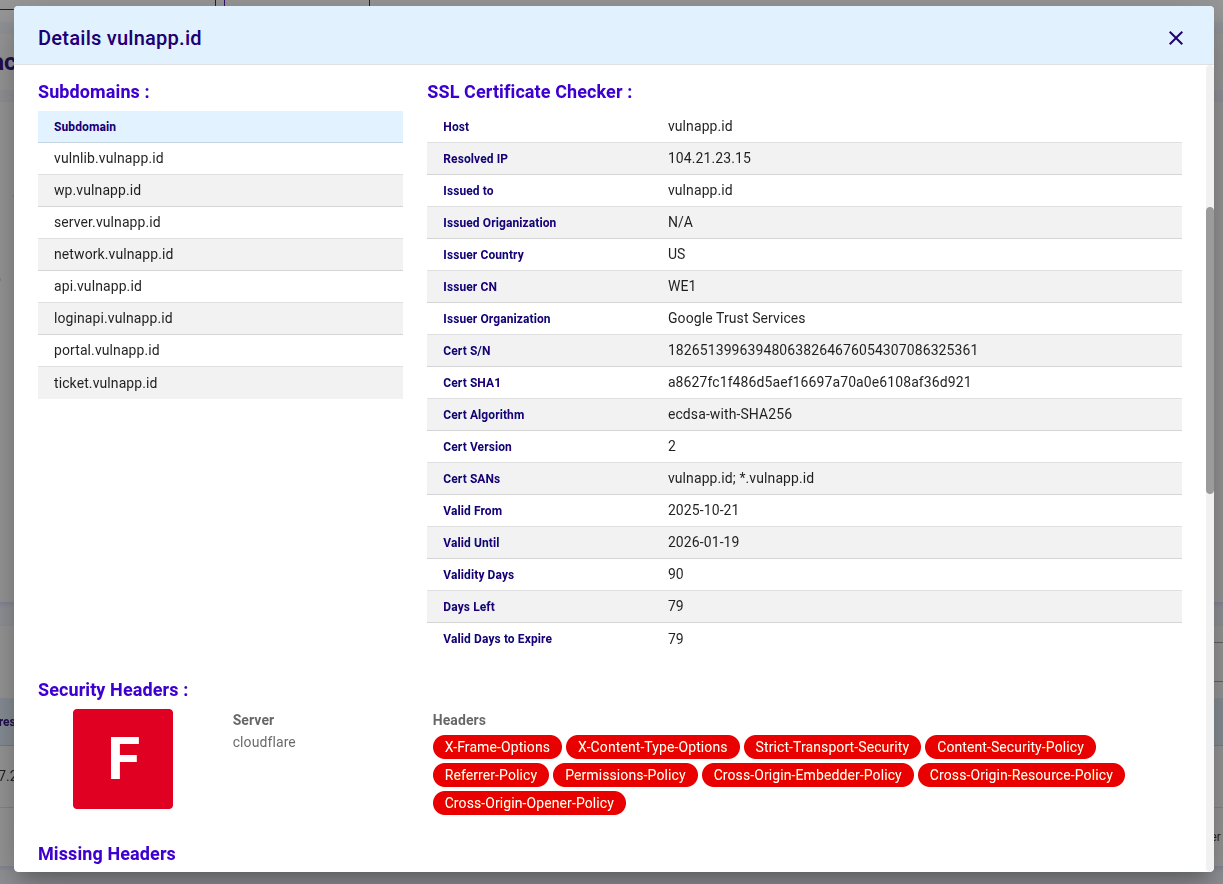Click the Referrer-Policy header badge

[490, 775]
